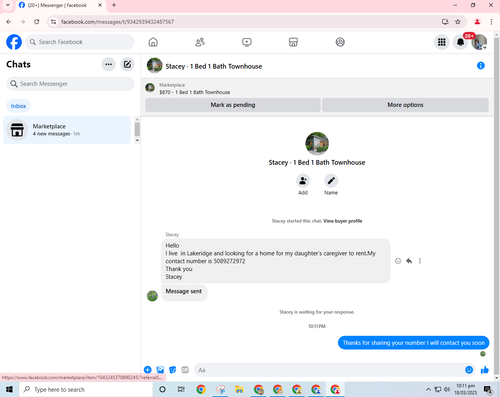Screen dimensions: 500x397
Task: Click Mark as pending button
Action: (233, 105)
